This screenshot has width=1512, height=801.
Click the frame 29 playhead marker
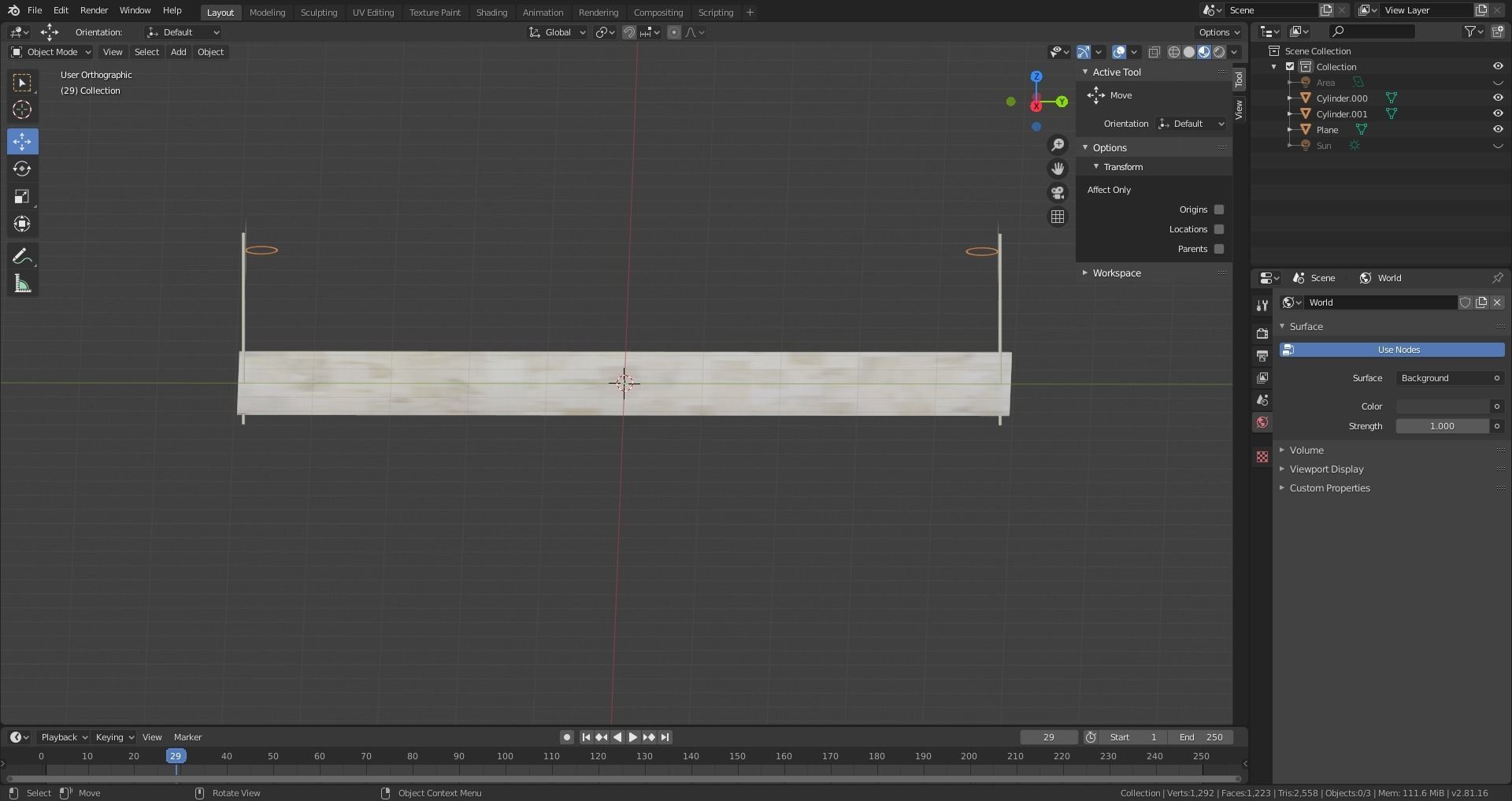coord(176,756)
